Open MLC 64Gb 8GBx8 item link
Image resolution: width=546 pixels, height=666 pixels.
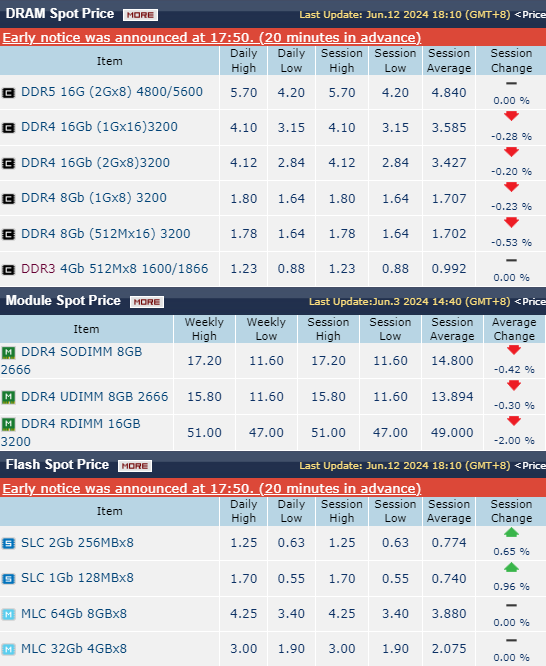[x=74, y=614]
